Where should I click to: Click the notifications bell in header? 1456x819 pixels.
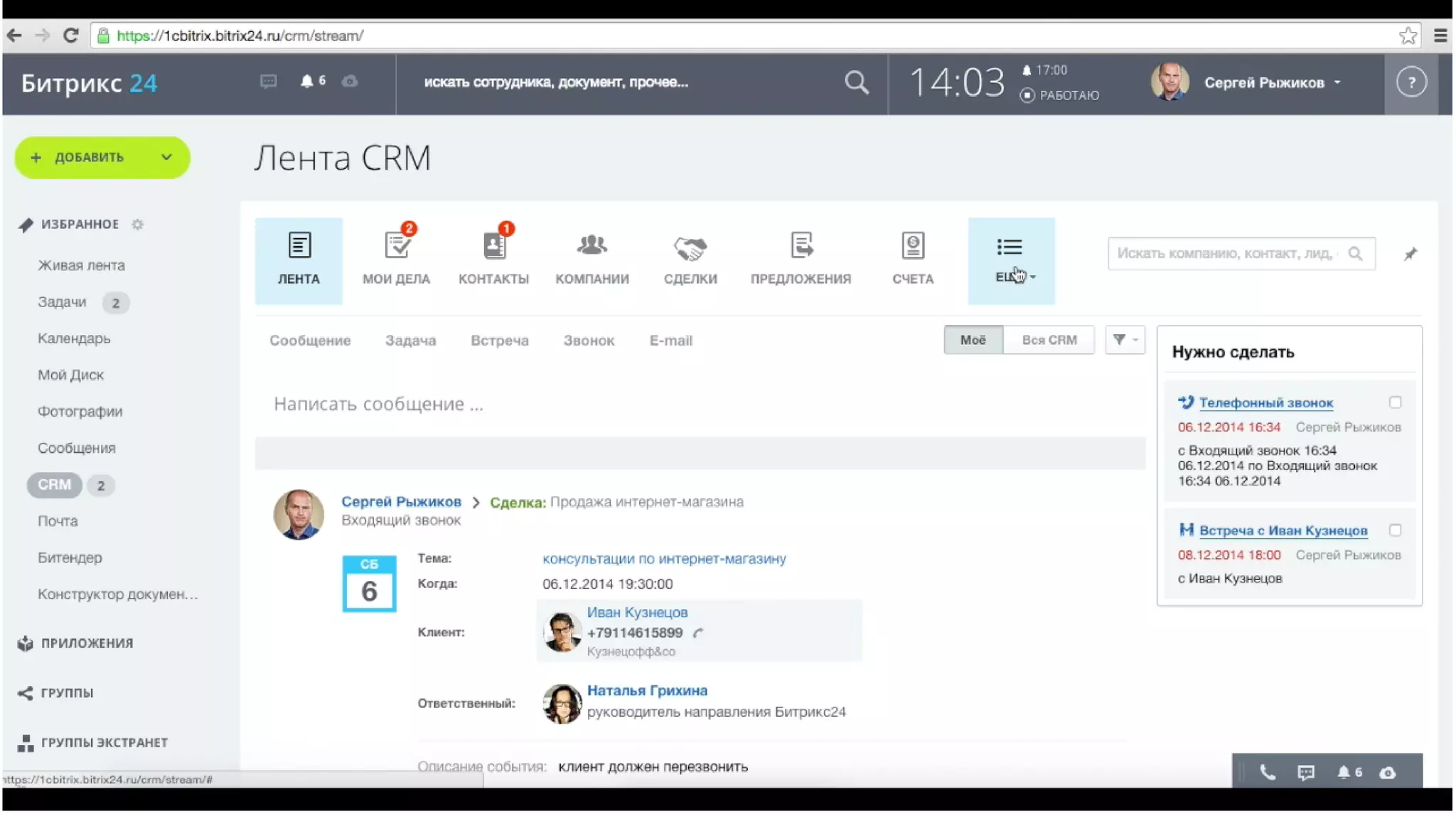(307, 81)
